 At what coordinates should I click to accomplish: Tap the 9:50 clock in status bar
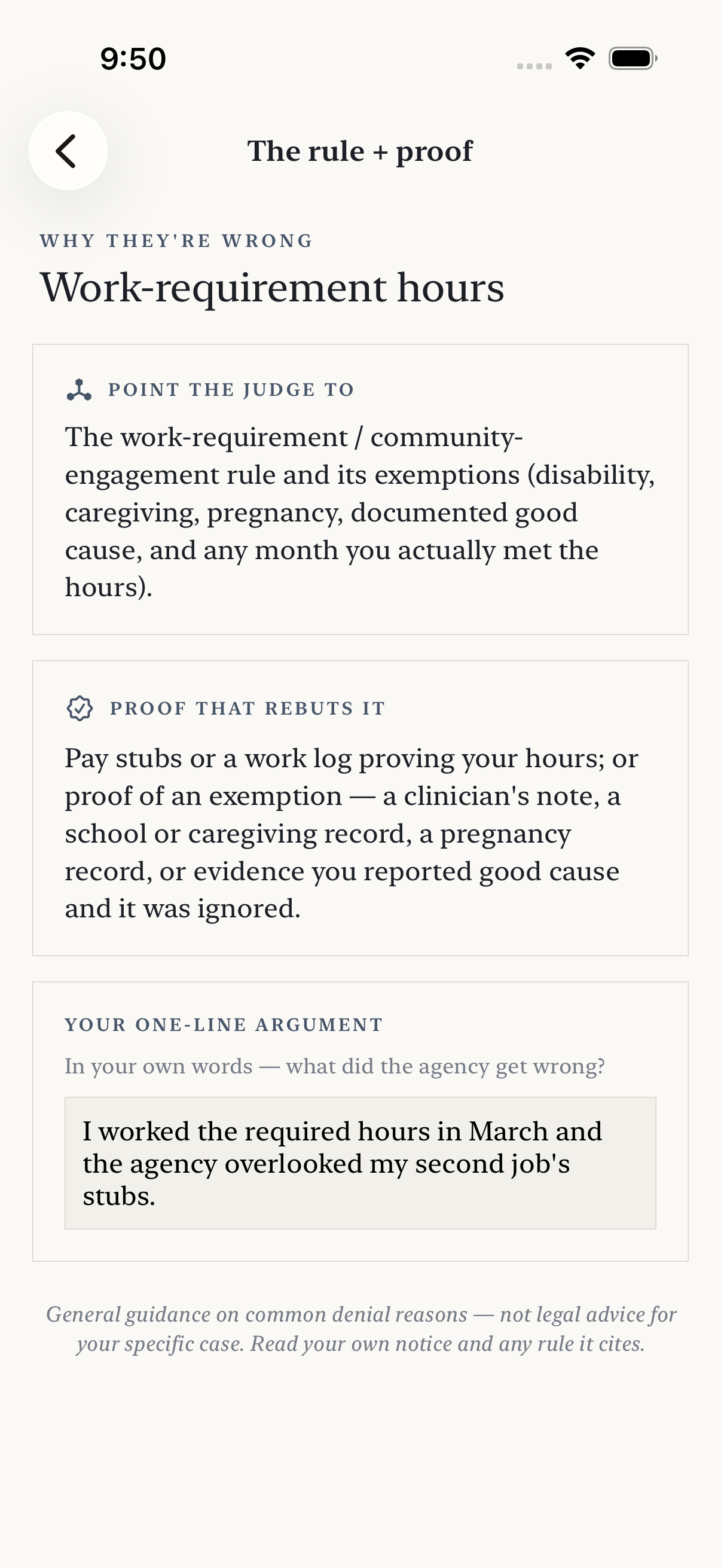click(133, 59)
